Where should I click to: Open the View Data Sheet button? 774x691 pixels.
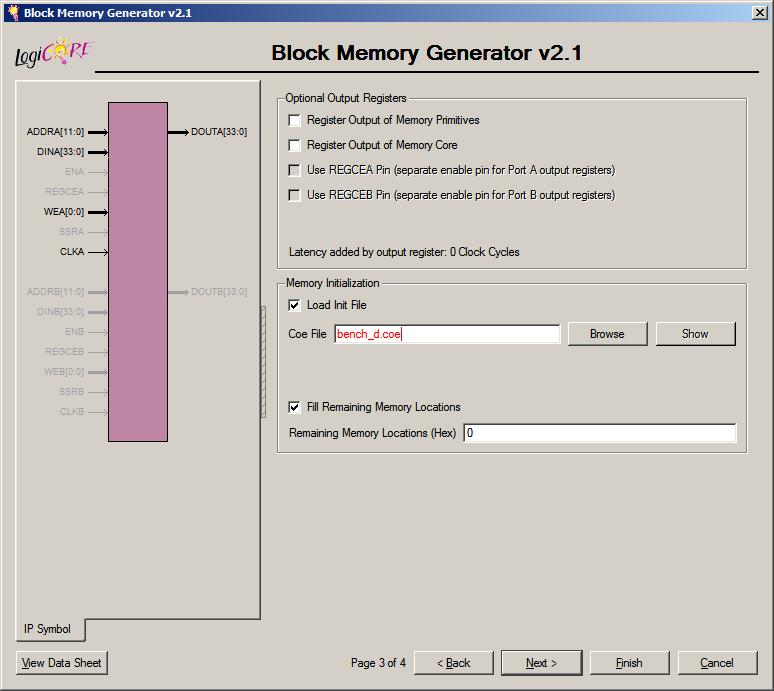click(x=62, y=663)
